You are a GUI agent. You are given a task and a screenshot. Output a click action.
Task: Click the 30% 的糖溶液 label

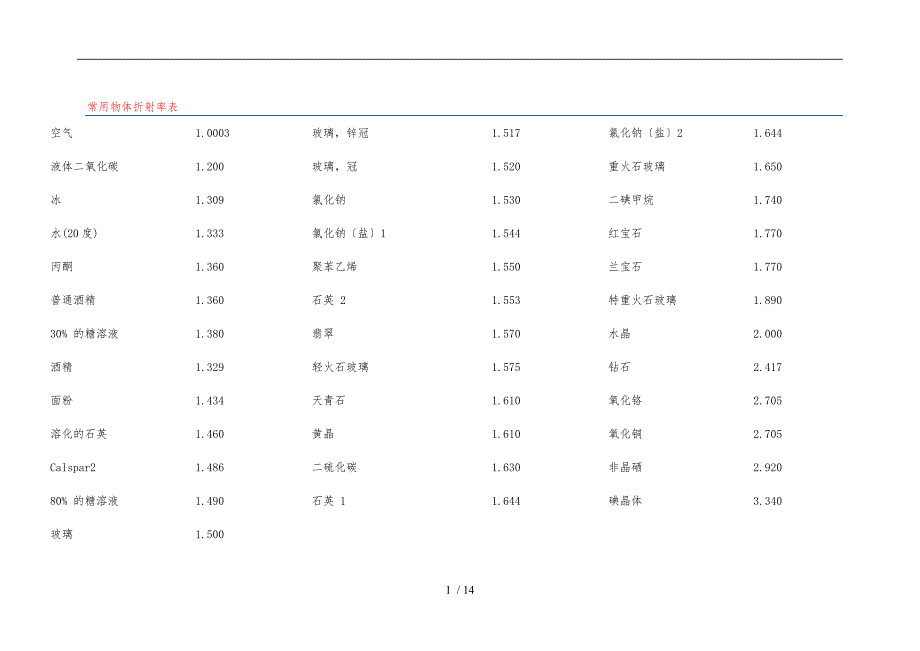84,334
